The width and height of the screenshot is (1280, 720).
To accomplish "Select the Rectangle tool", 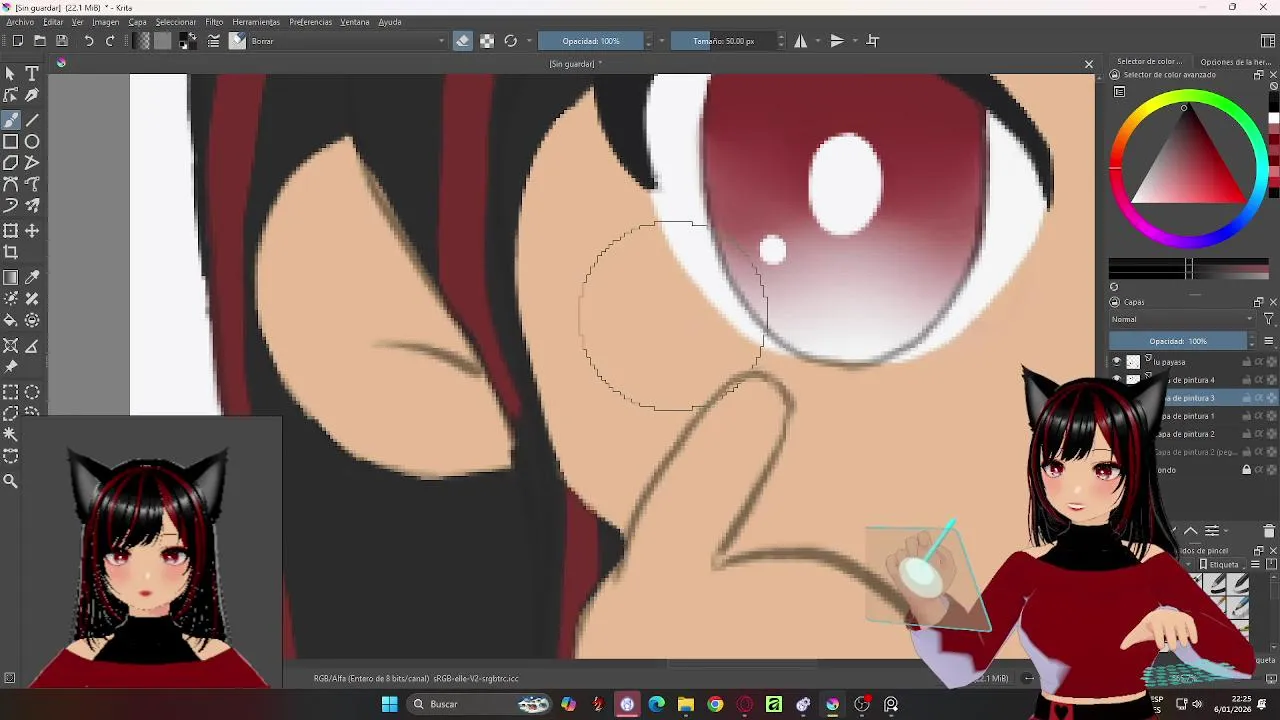I will 11,141.
